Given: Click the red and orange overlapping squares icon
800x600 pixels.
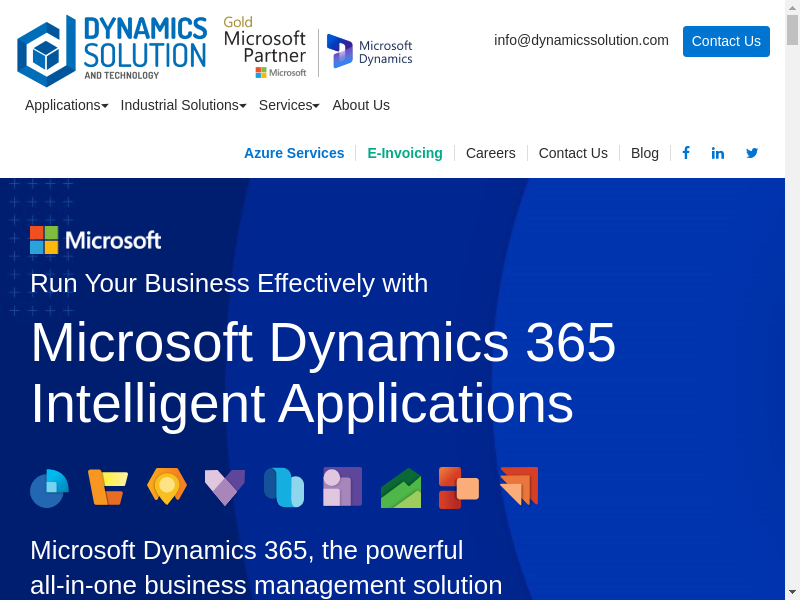Looking at the screenshot, I should pos(459,488).
